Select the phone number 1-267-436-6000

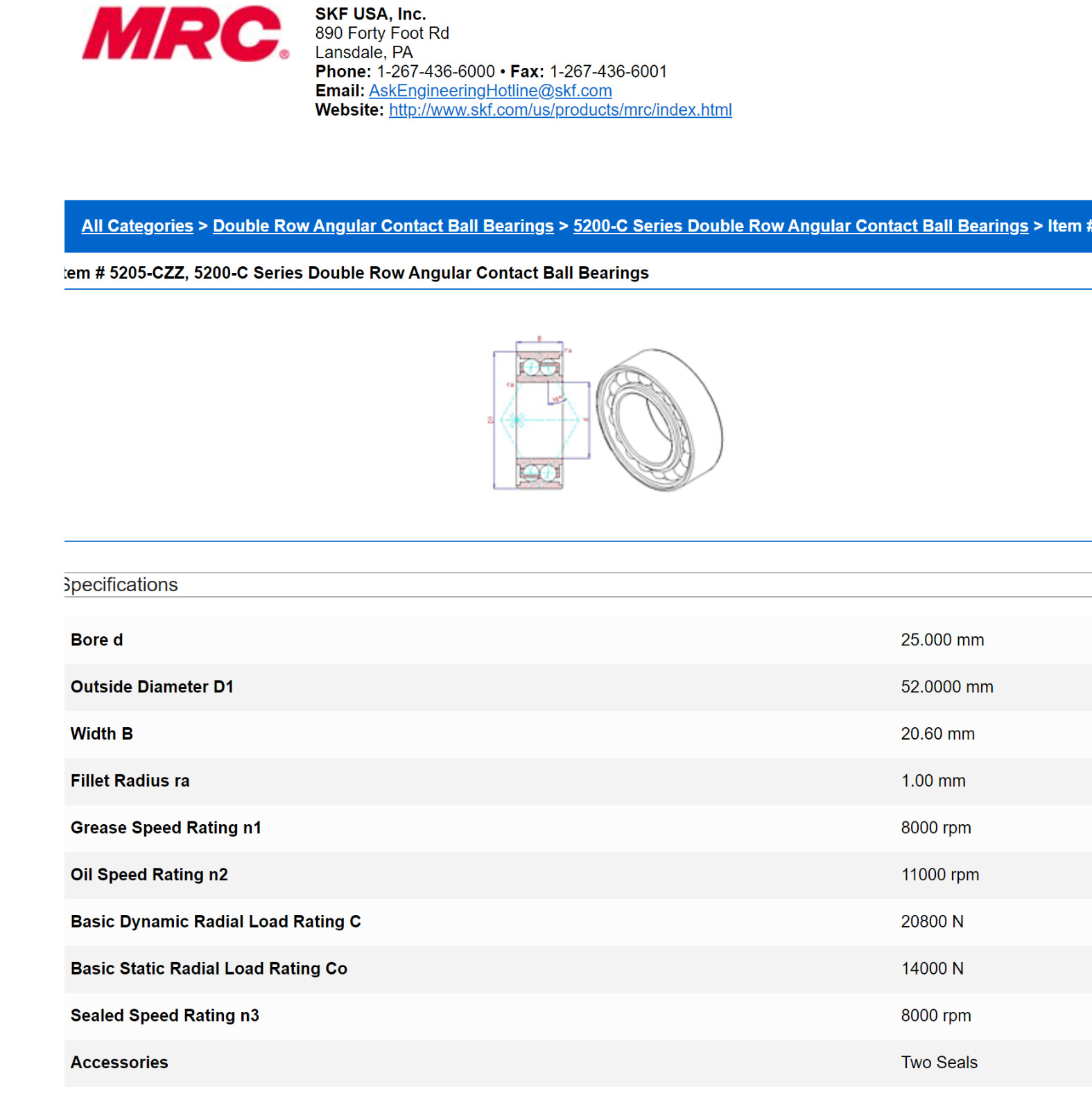pyautogui.click(x=435, y=71)
